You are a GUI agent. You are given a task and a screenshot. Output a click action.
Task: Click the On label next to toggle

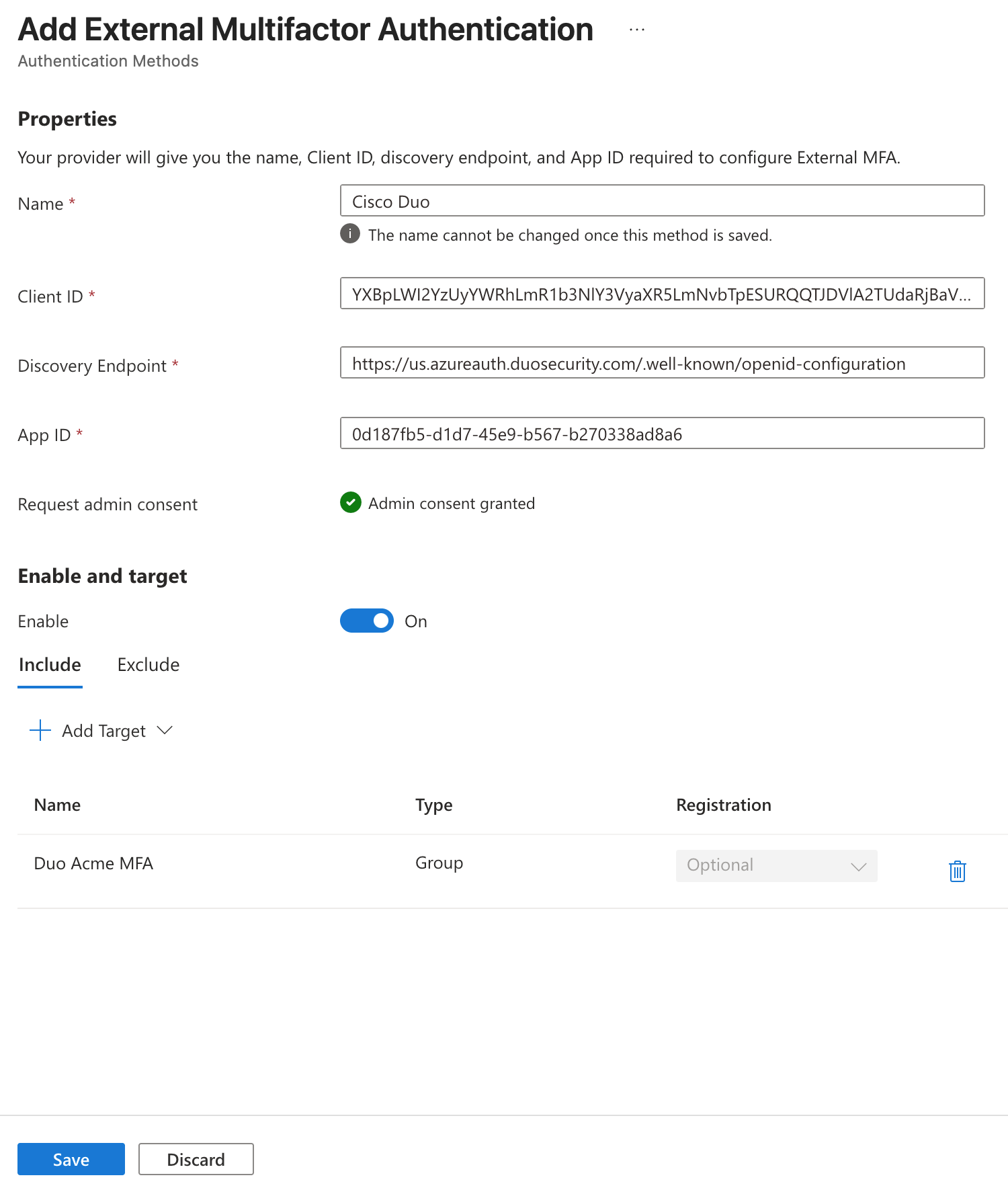tap(416, 621)
